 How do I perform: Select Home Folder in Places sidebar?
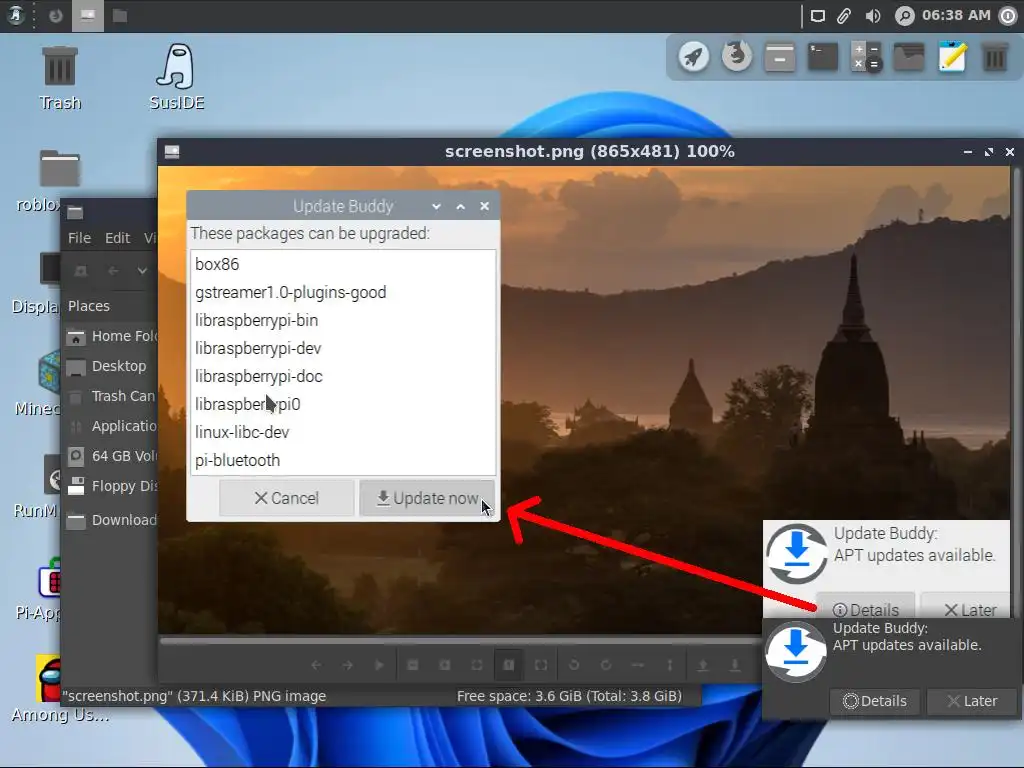coord(112,336)
